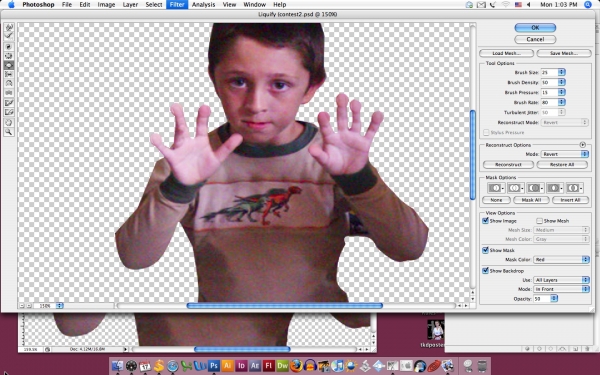600x375 pixels.
Task: Launch Illustrator from the Dock
Action: tap(227, 366)
